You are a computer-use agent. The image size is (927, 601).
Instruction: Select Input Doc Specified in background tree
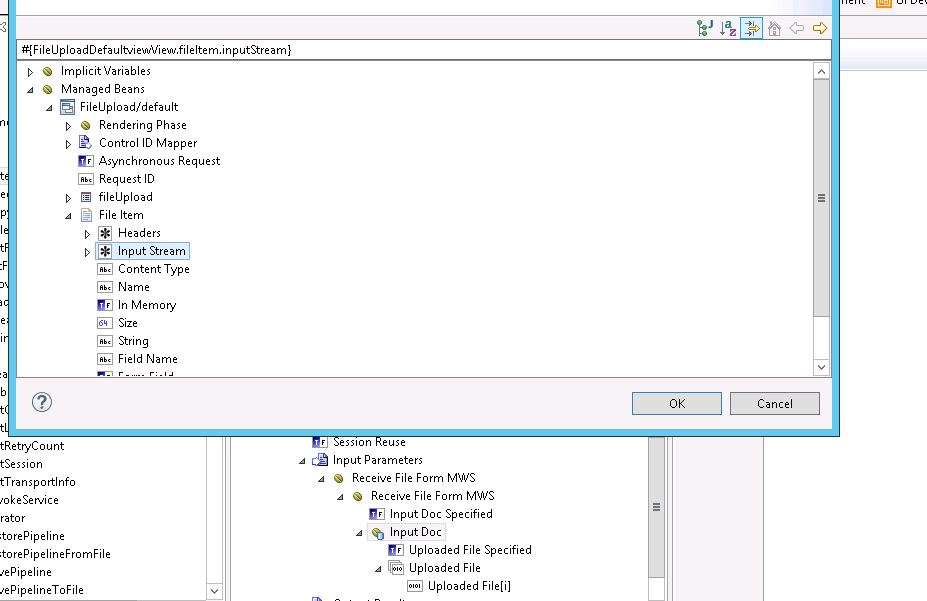click(441, 514)
